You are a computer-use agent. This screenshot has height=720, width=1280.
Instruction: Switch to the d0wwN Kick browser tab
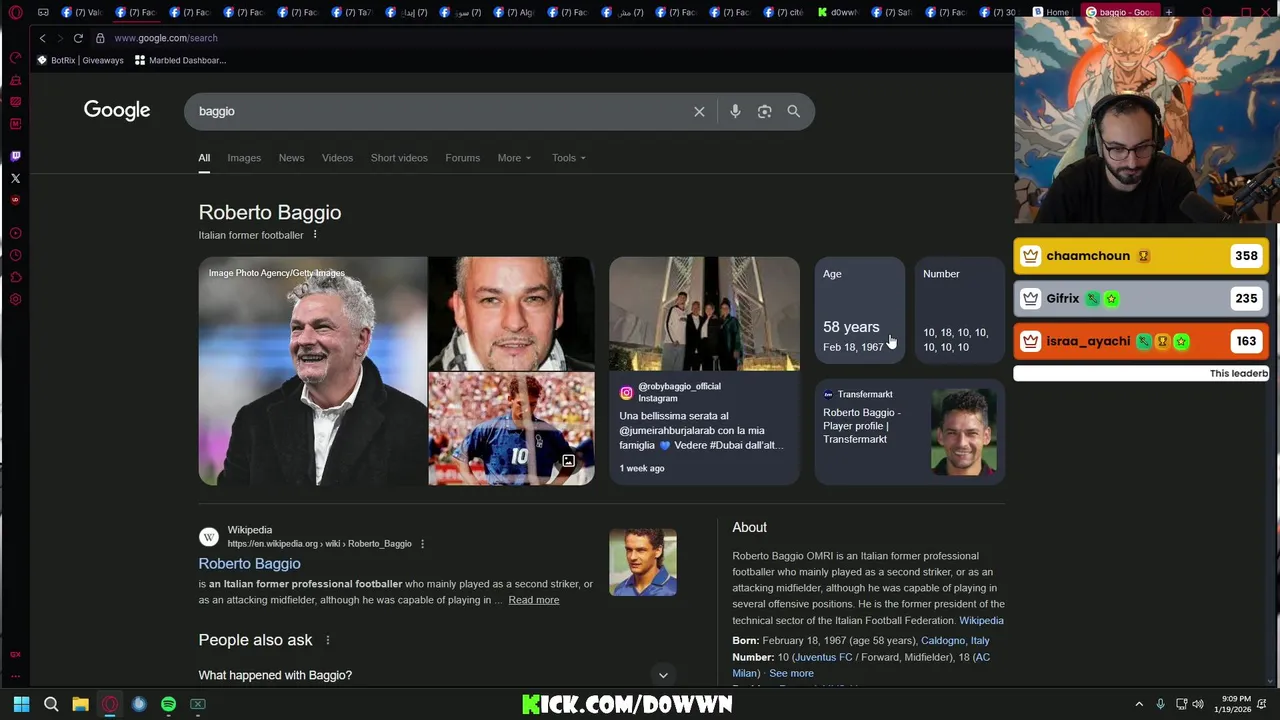coord(838,13)
